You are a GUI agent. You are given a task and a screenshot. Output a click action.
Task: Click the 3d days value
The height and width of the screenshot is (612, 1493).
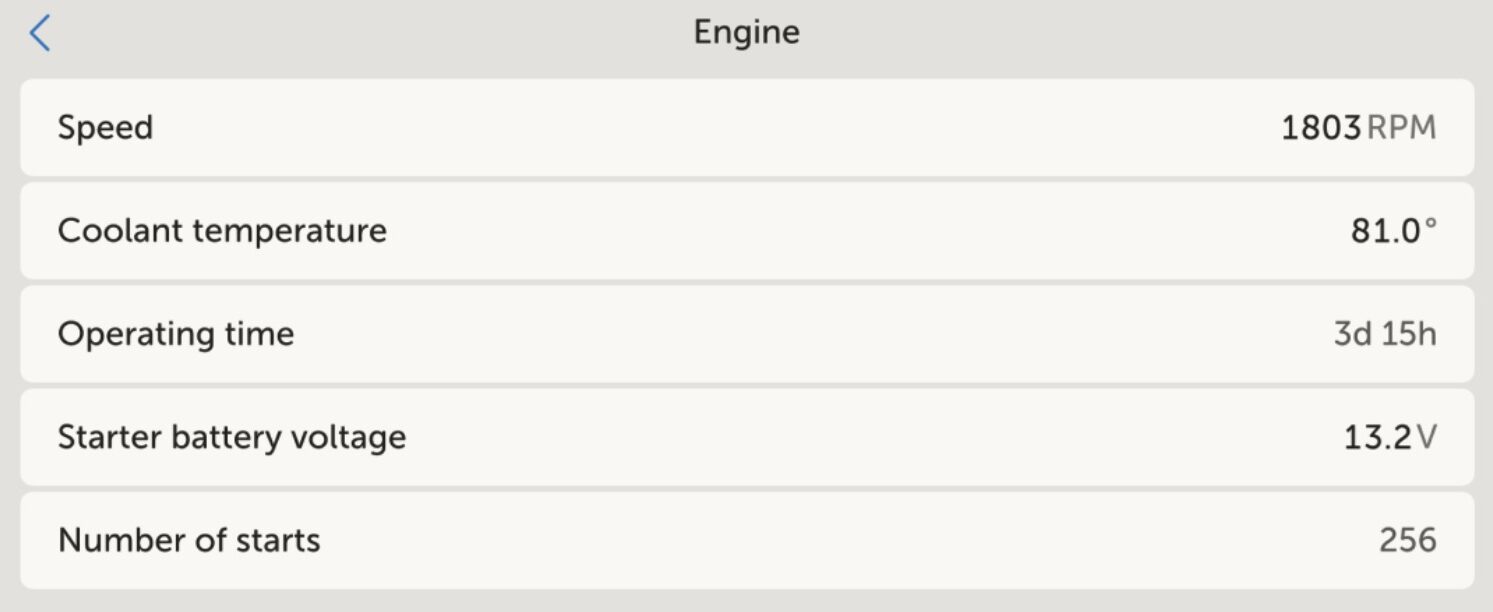pyautogui.click(x=1352, y=334)
